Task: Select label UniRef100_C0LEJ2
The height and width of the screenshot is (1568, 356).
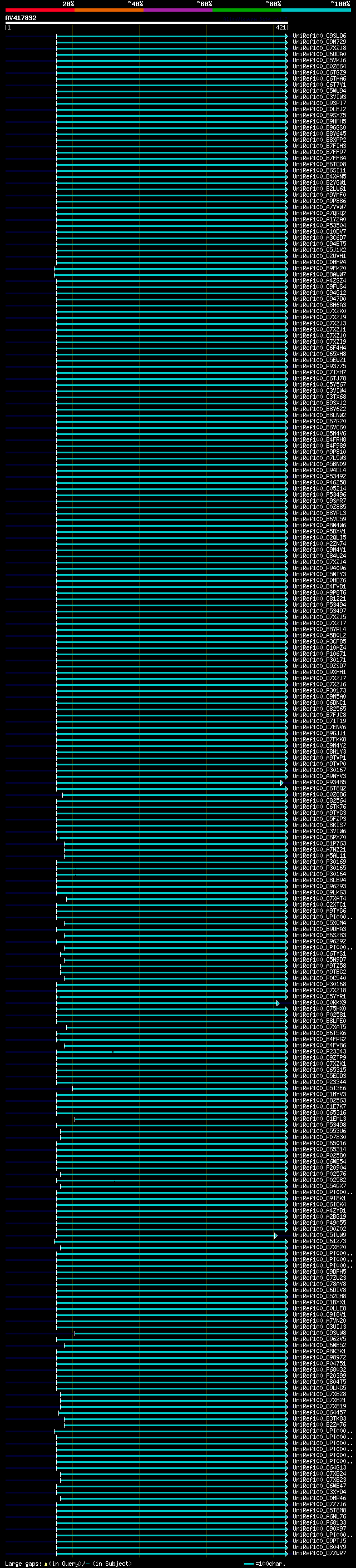Action: click(x=319, y=109)
